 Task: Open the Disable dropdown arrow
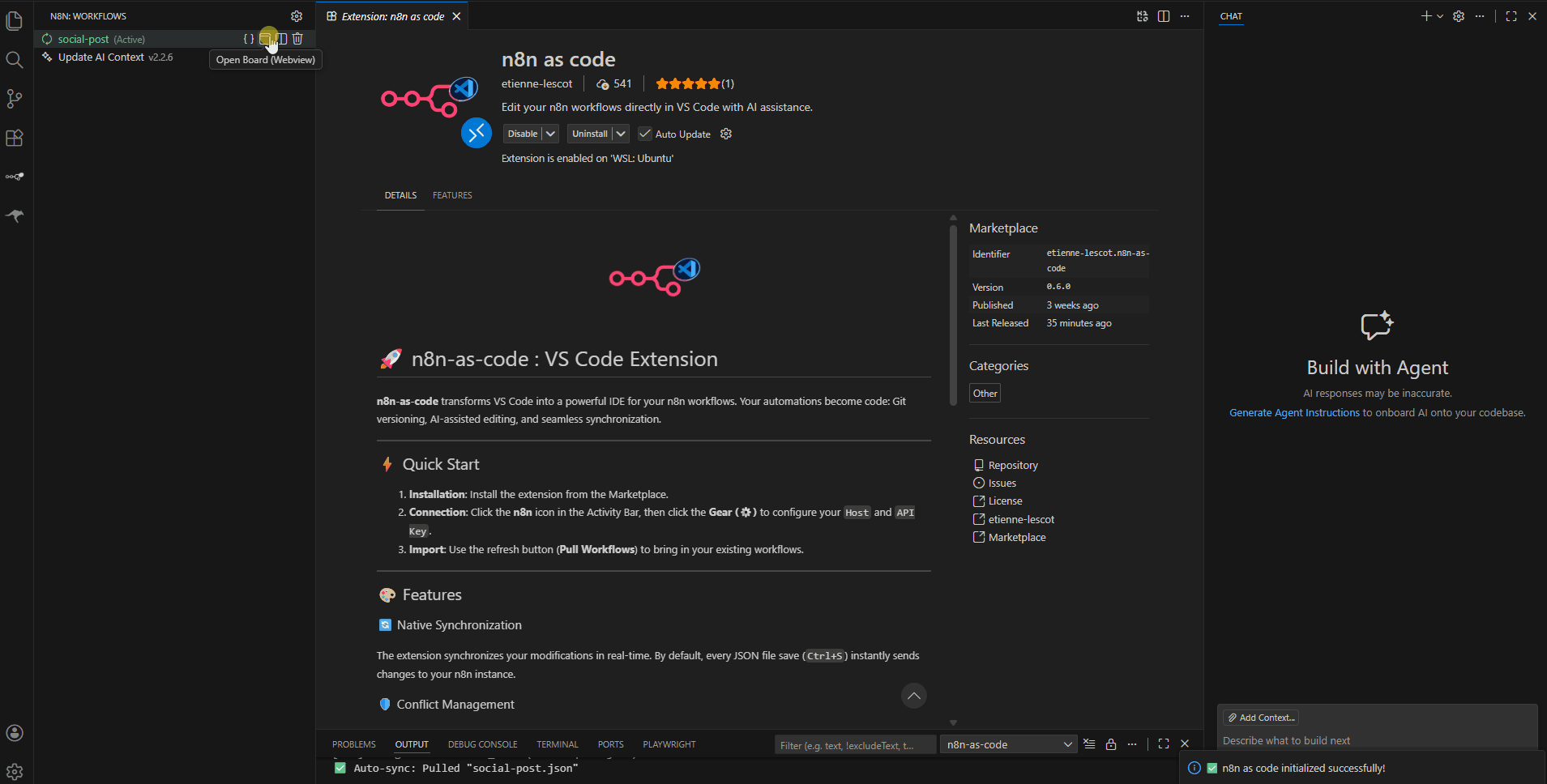tap(552, 134)
